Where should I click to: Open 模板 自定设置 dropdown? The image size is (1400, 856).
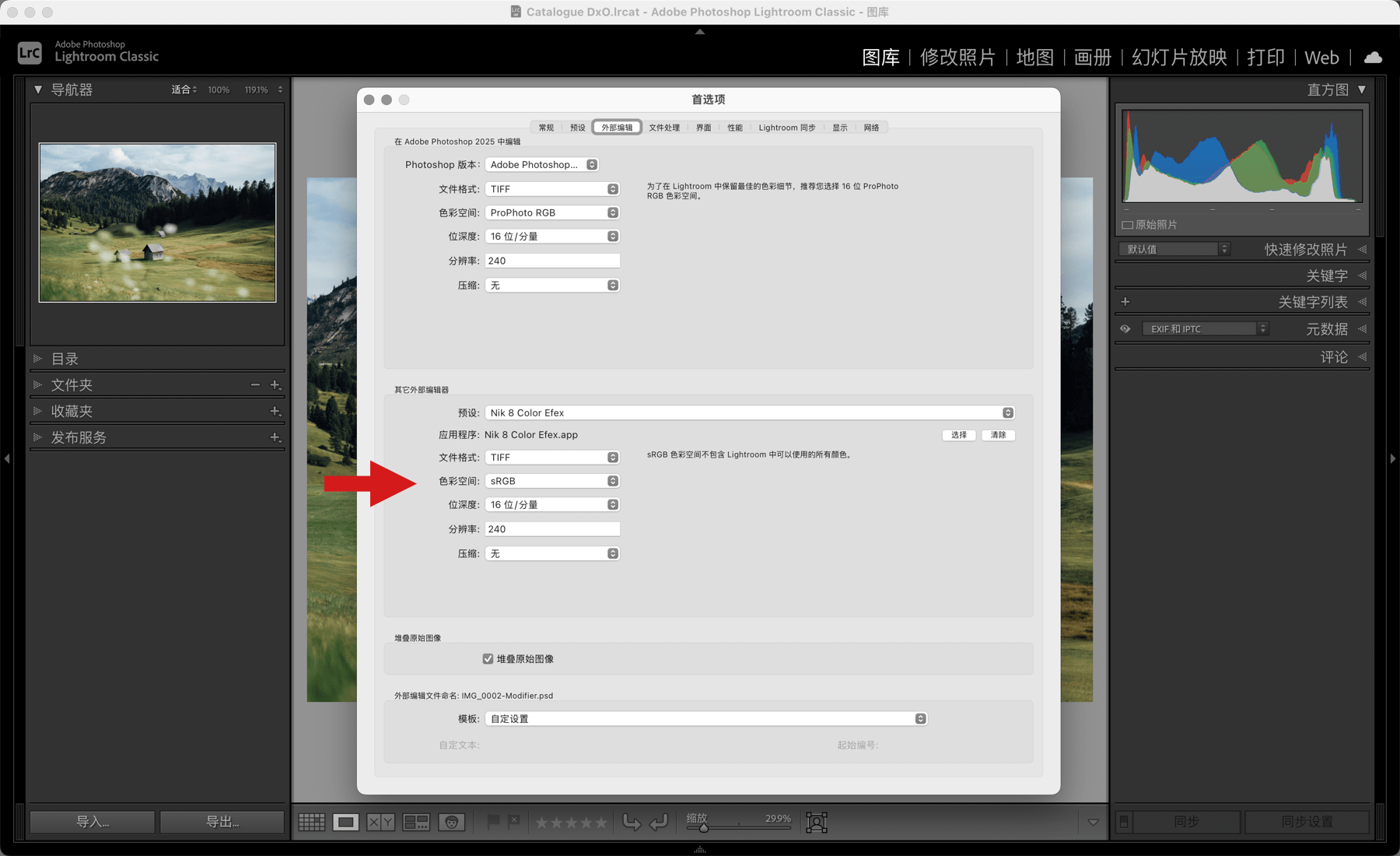click(705, 718)
